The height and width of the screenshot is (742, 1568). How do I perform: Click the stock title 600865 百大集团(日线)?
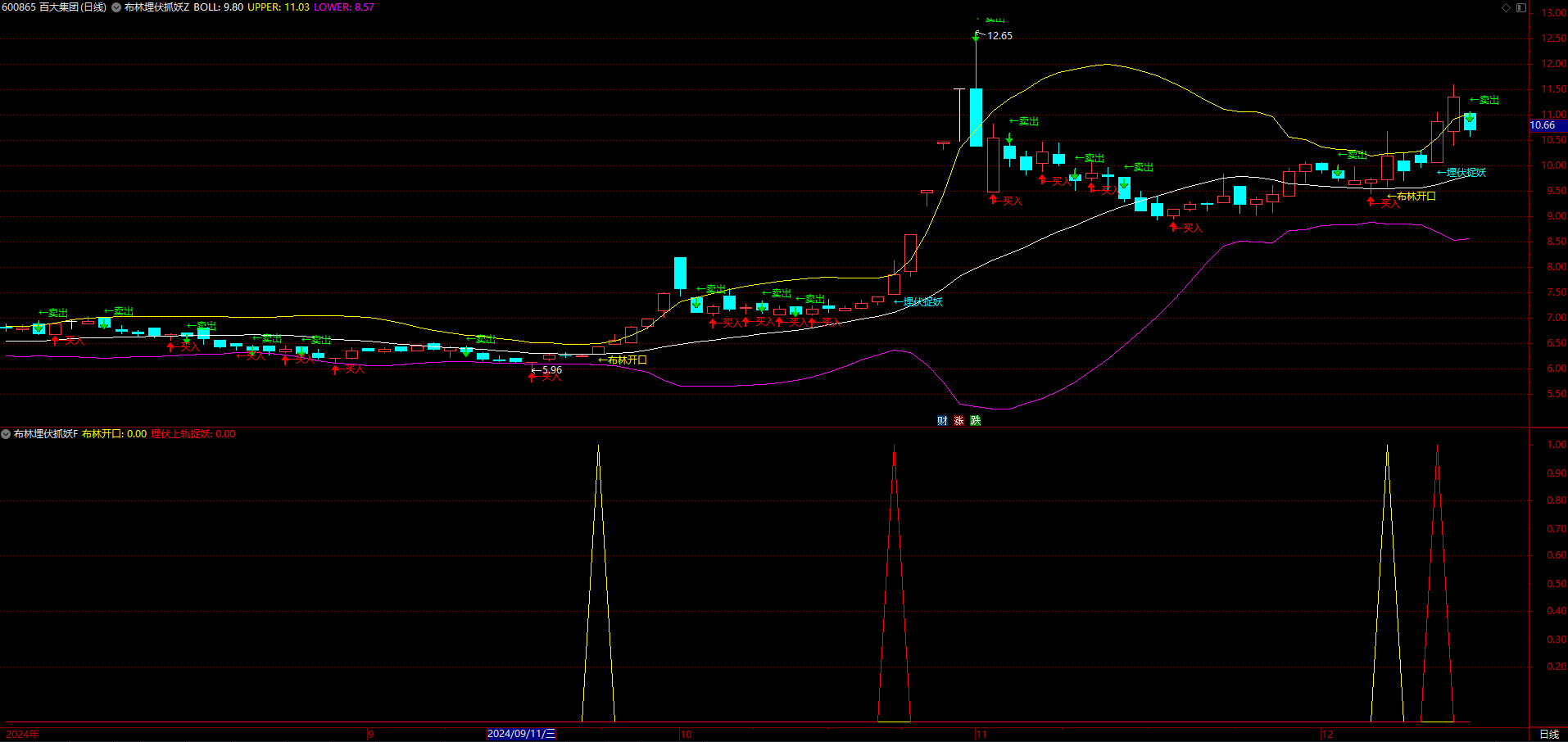click(54, 7)
